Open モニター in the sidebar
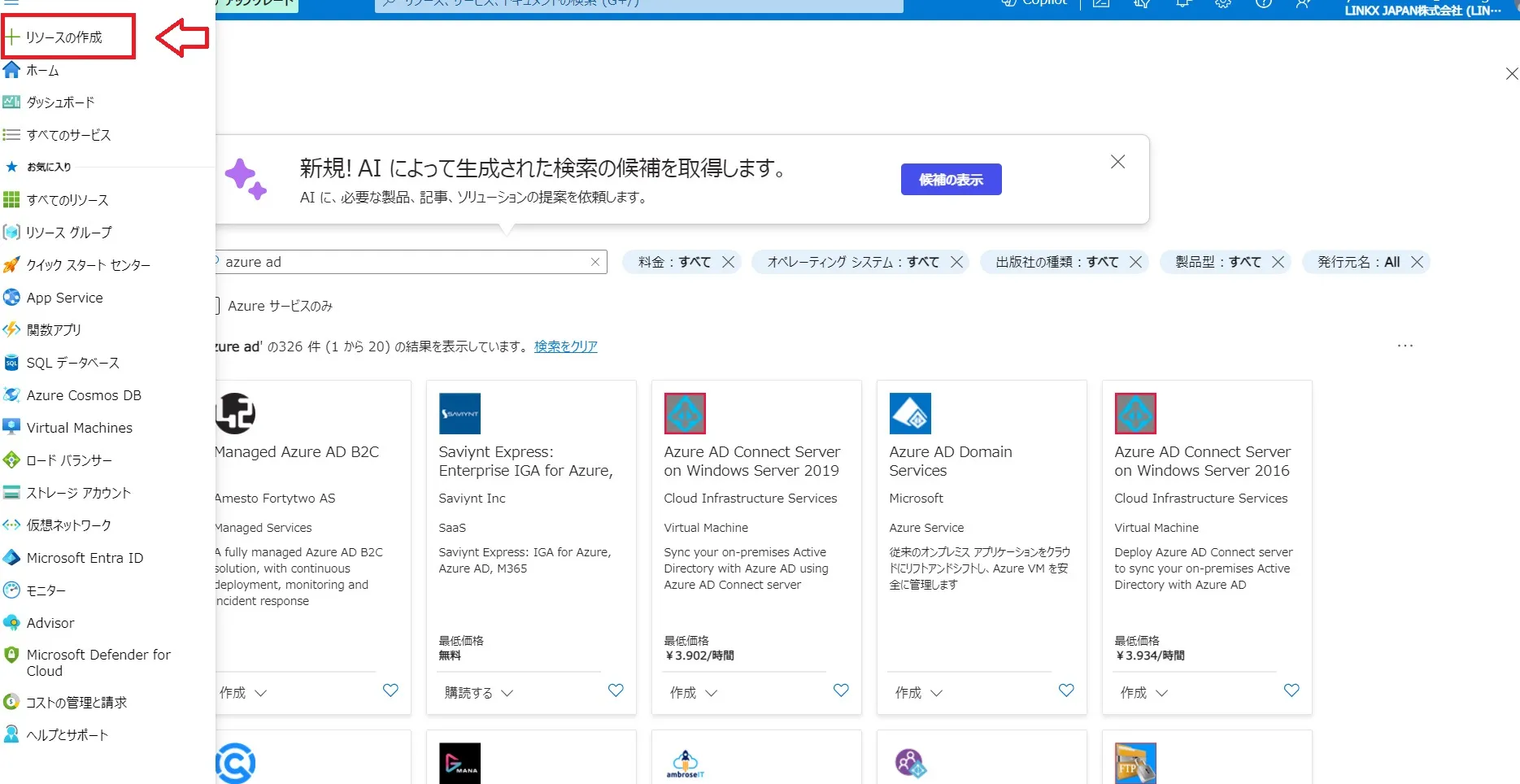 [46, 590]
